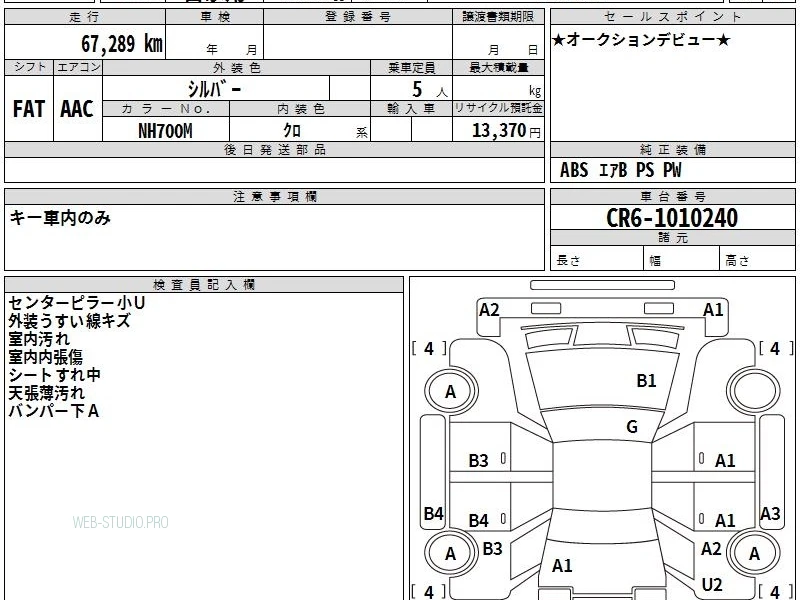Click the 検査員記入欄 header
The height and width of the screenshot is (600, 800).
[x=204, y=285]
